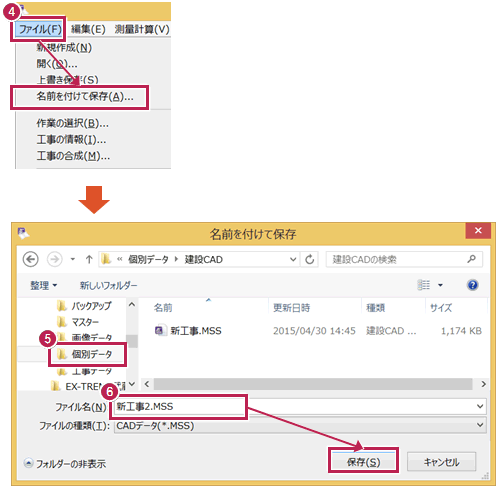Select the EX-TREND folder in tree

(88, 386)
